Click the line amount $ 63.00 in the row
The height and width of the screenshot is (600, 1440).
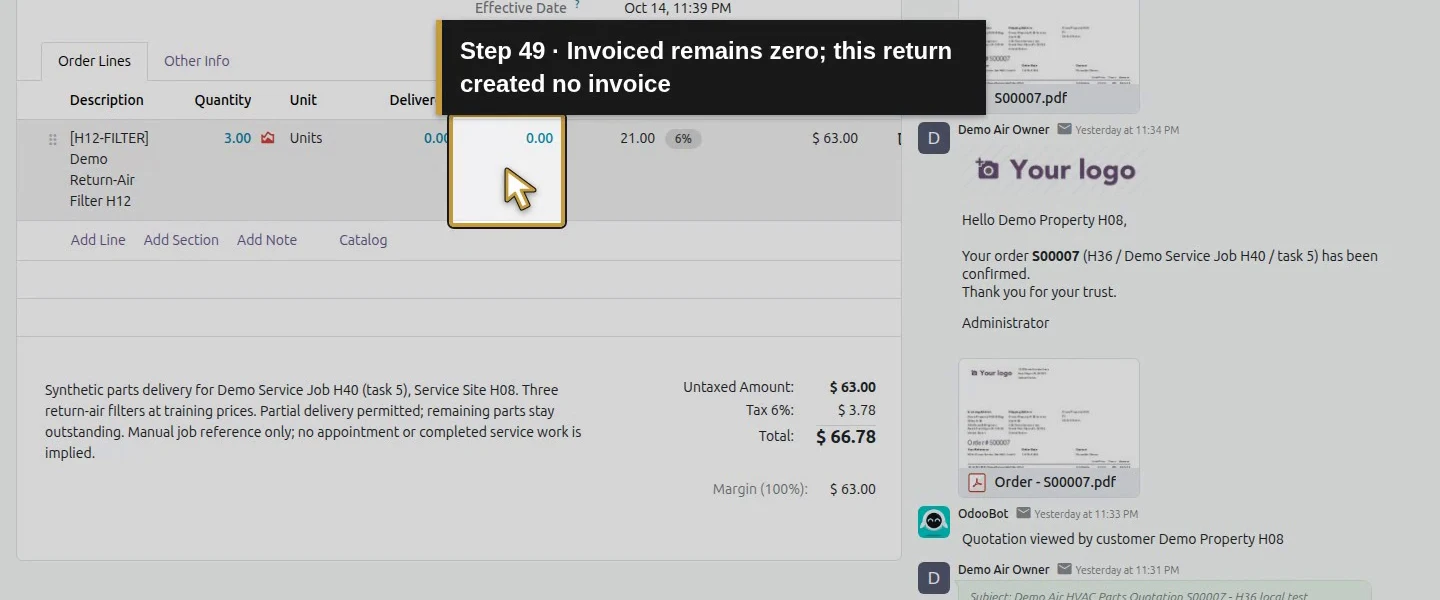click(835, 138)
